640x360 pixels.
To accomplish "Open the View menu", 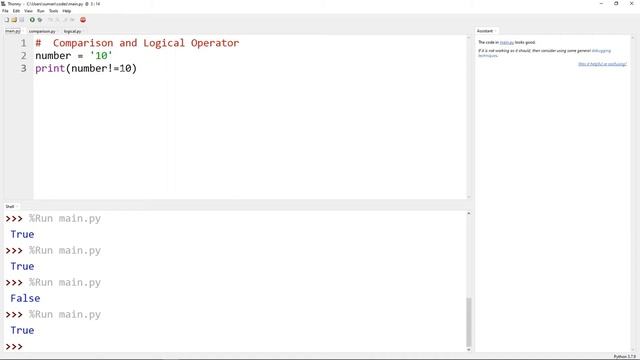I will pos(28,11).
